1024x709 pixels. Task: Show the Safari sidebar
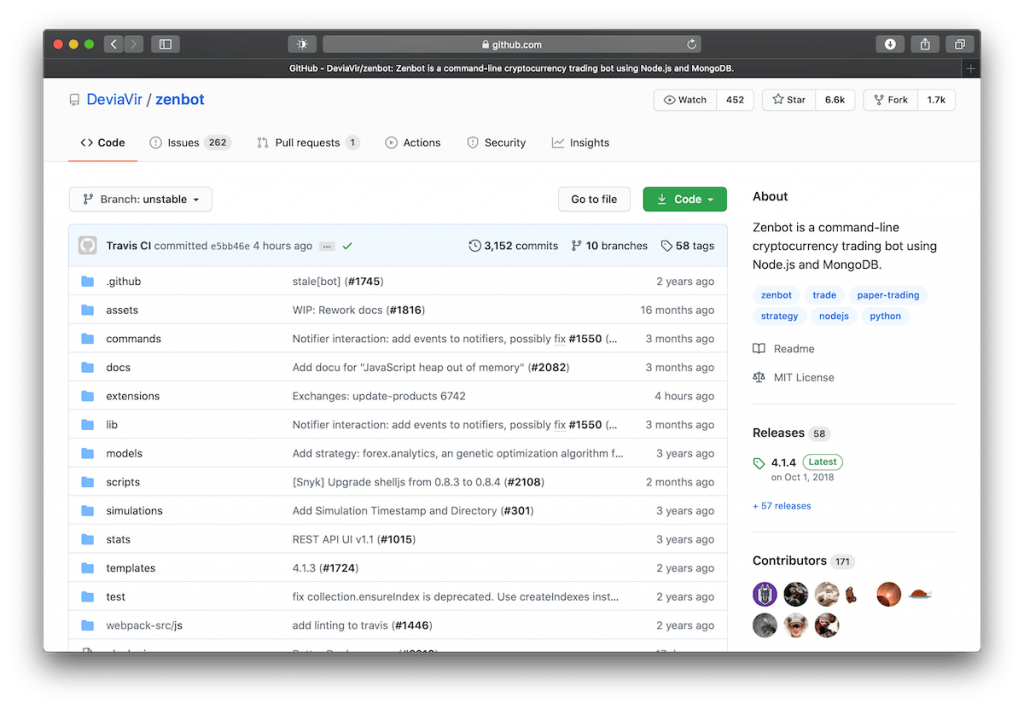pos(165,44)
